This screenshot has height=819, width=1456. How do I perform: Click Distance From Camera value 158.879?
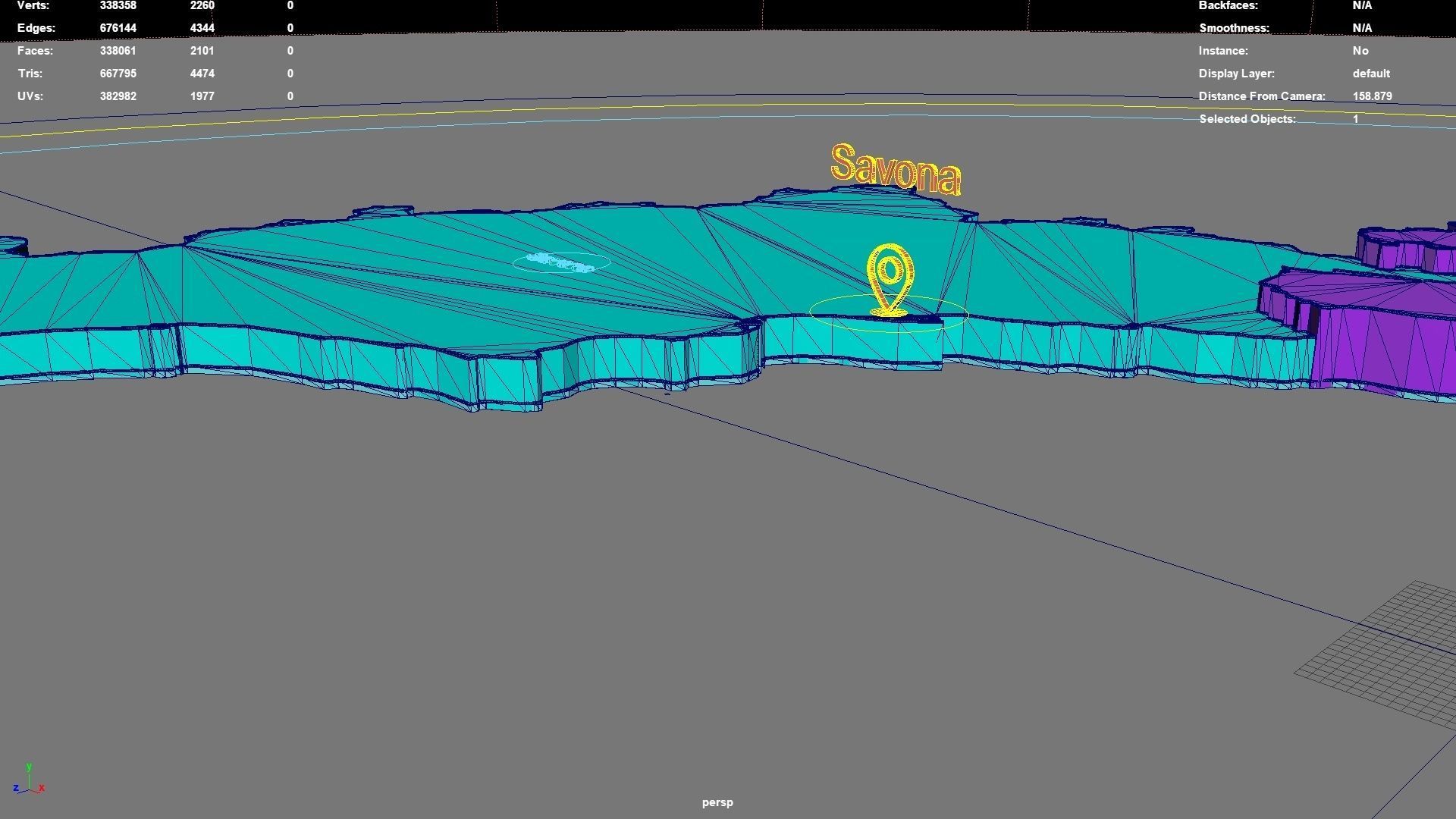pyautogui.click(x=1371, y=96)
